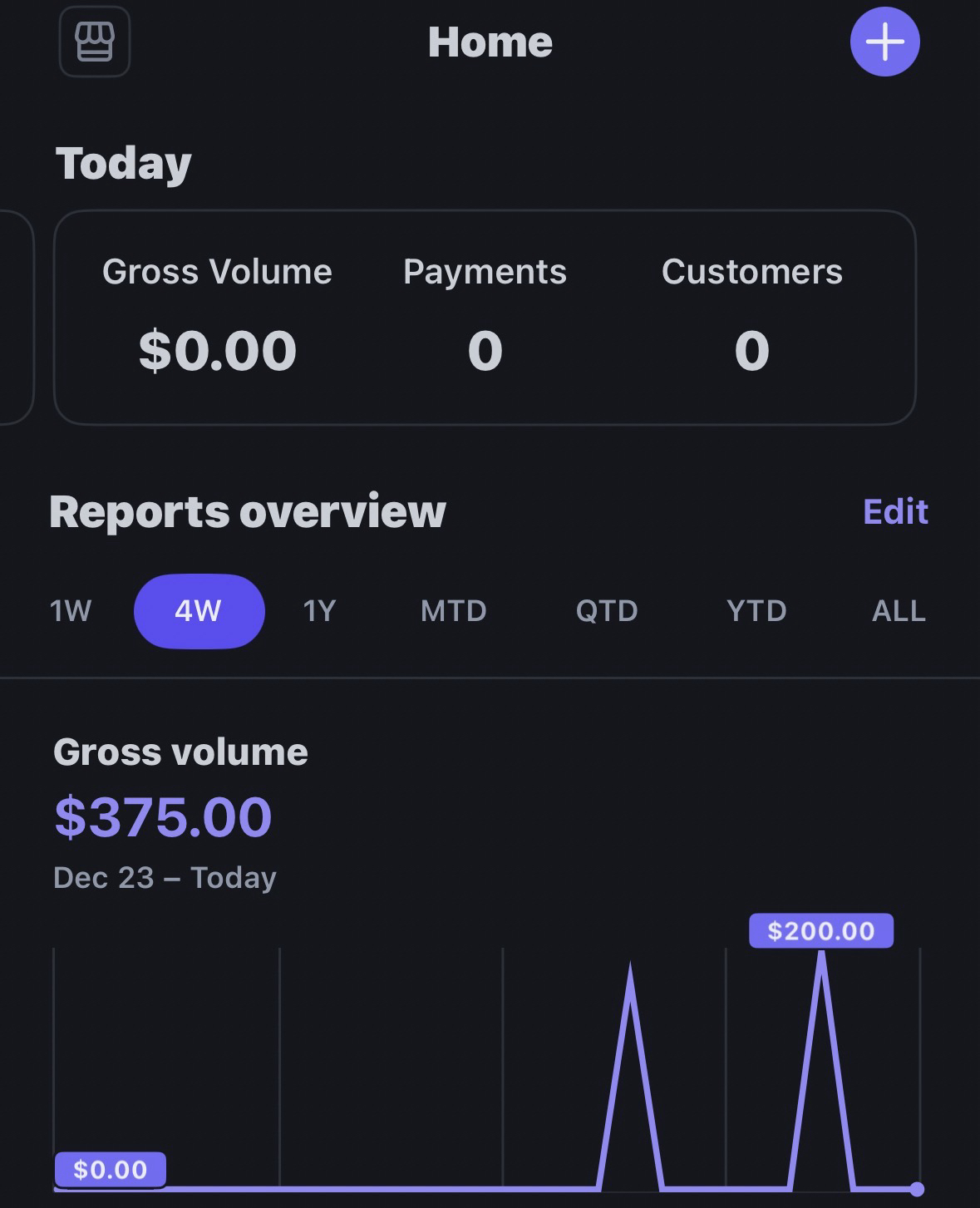Open the $375.00 gross volume total
Screen dimensions: 980x1208
pyautogui.click(x=163, y=816)
